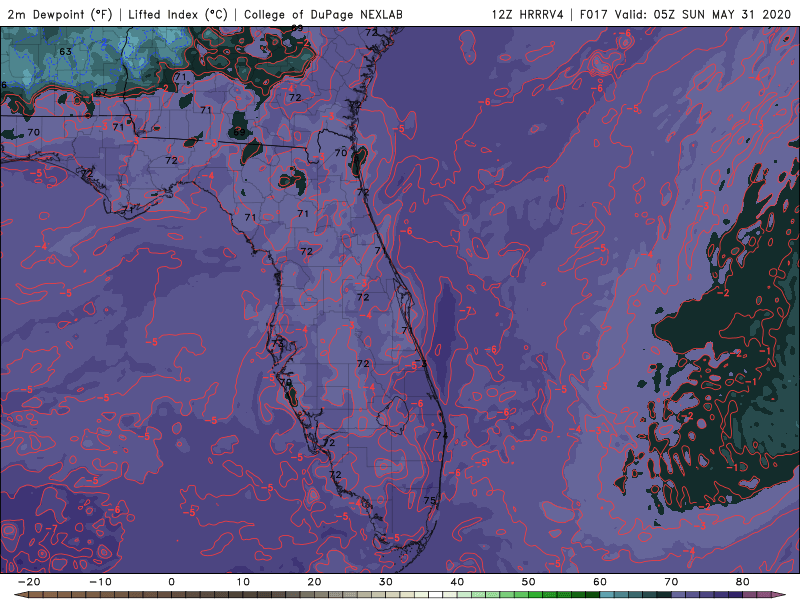Click the -20 label on the color scale

(x=29, y=582)
